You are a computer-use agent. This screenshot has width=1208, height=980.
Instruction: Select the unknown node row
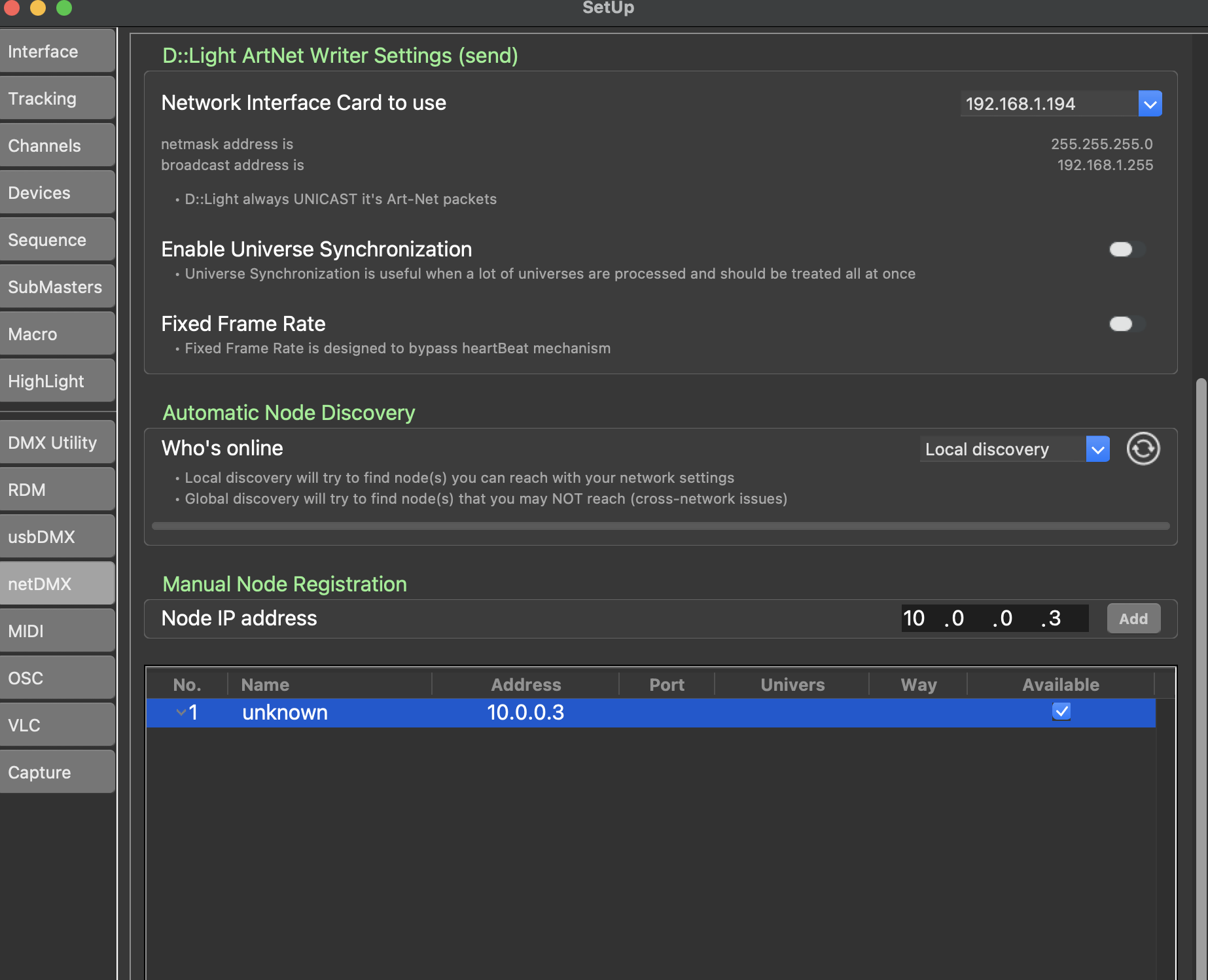point(650,712)
